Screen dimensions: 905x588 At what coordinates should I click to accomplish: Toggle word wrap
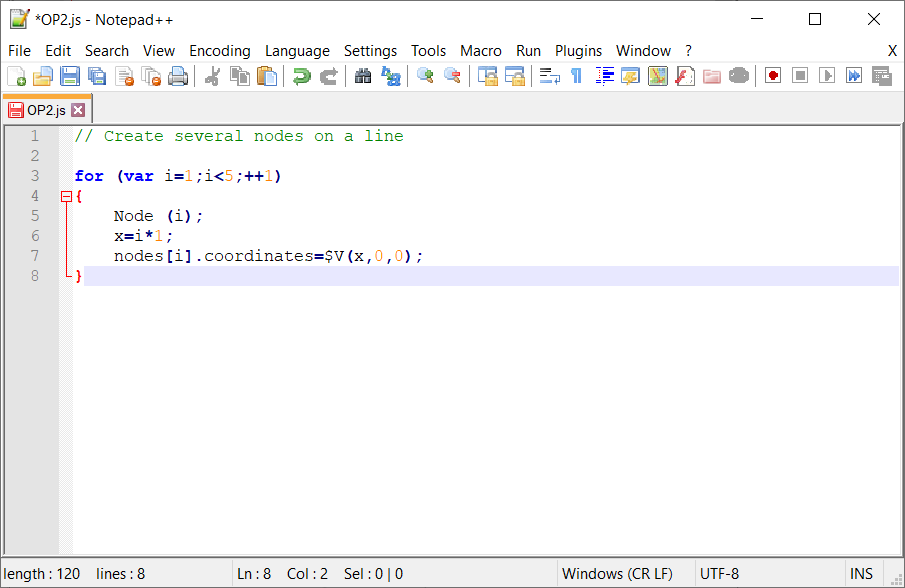click(x=549, y=75)
